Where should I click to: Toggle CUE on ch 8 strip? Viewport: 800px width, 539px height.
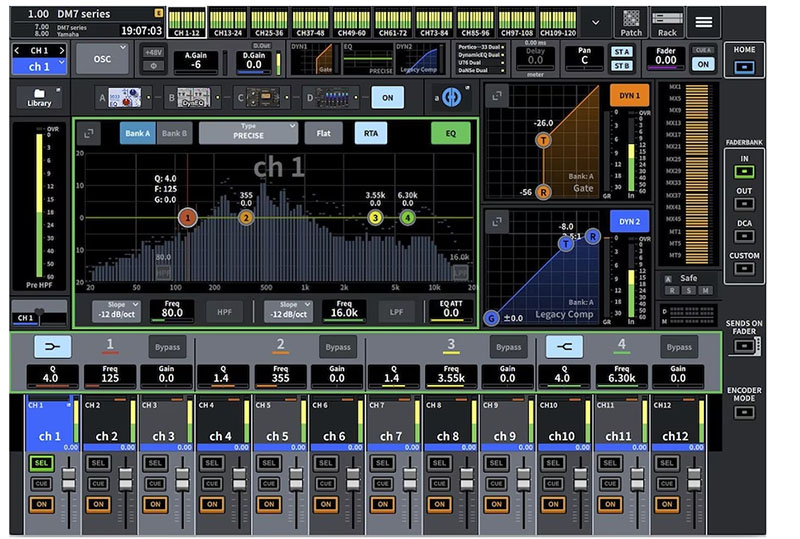pos(439,483)
